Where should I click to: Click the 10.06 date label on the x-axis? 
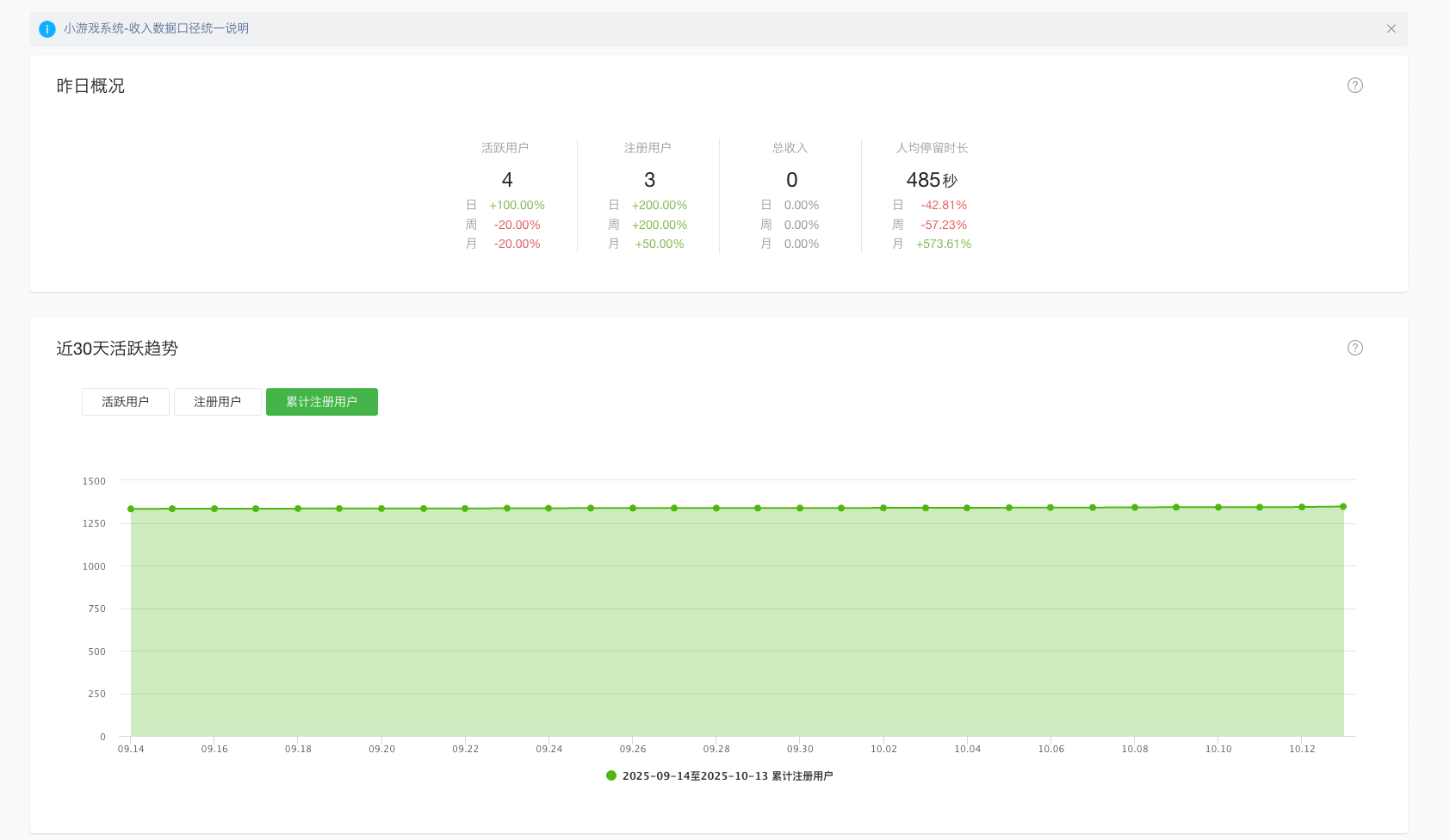1051,749
